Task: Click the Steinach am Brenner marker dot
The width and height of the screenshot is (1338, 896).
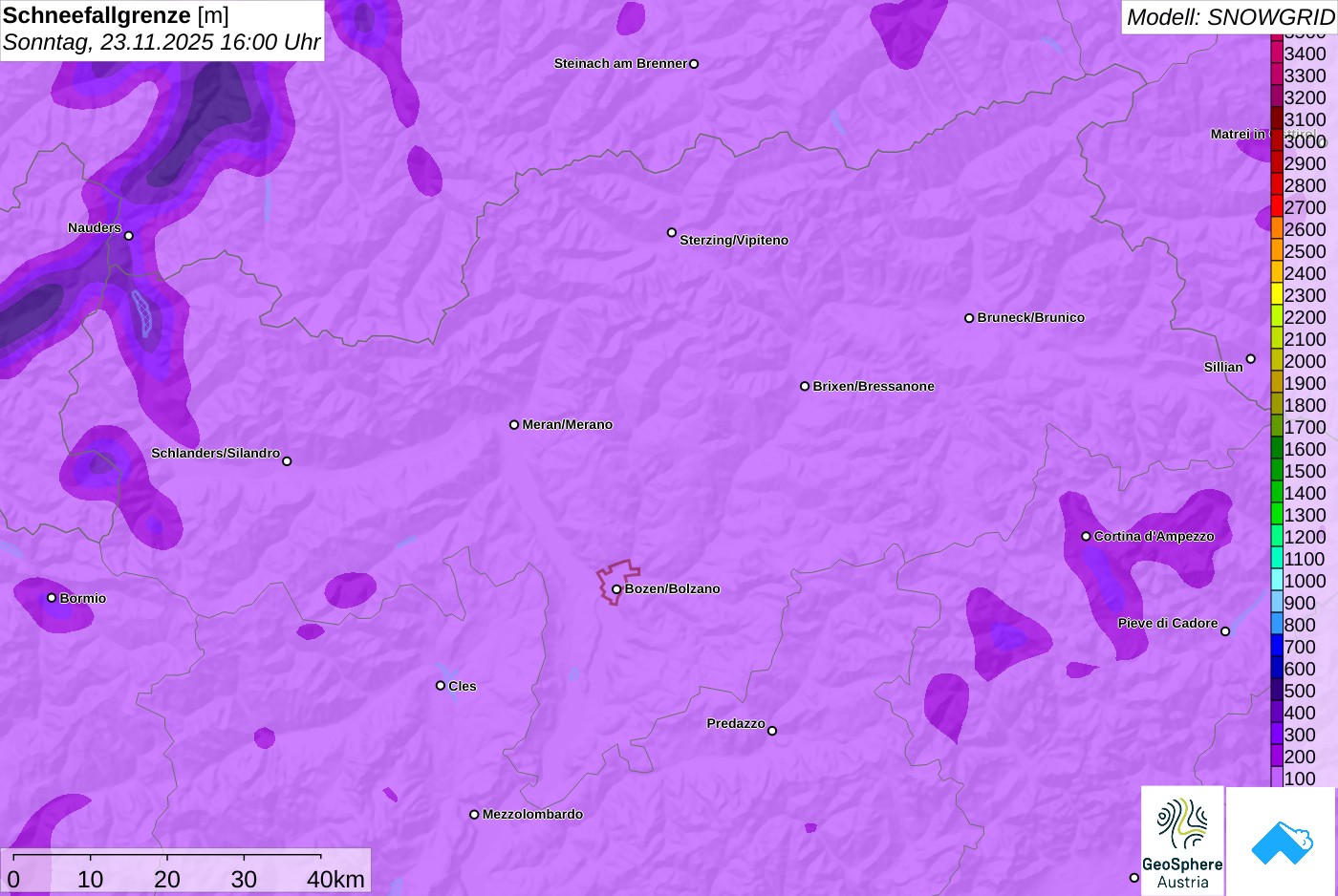Action: (694, 64)
